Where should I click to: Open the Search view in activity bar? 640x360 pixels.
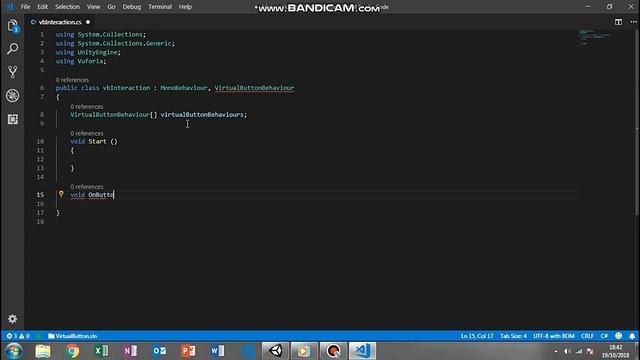point(13,49)
